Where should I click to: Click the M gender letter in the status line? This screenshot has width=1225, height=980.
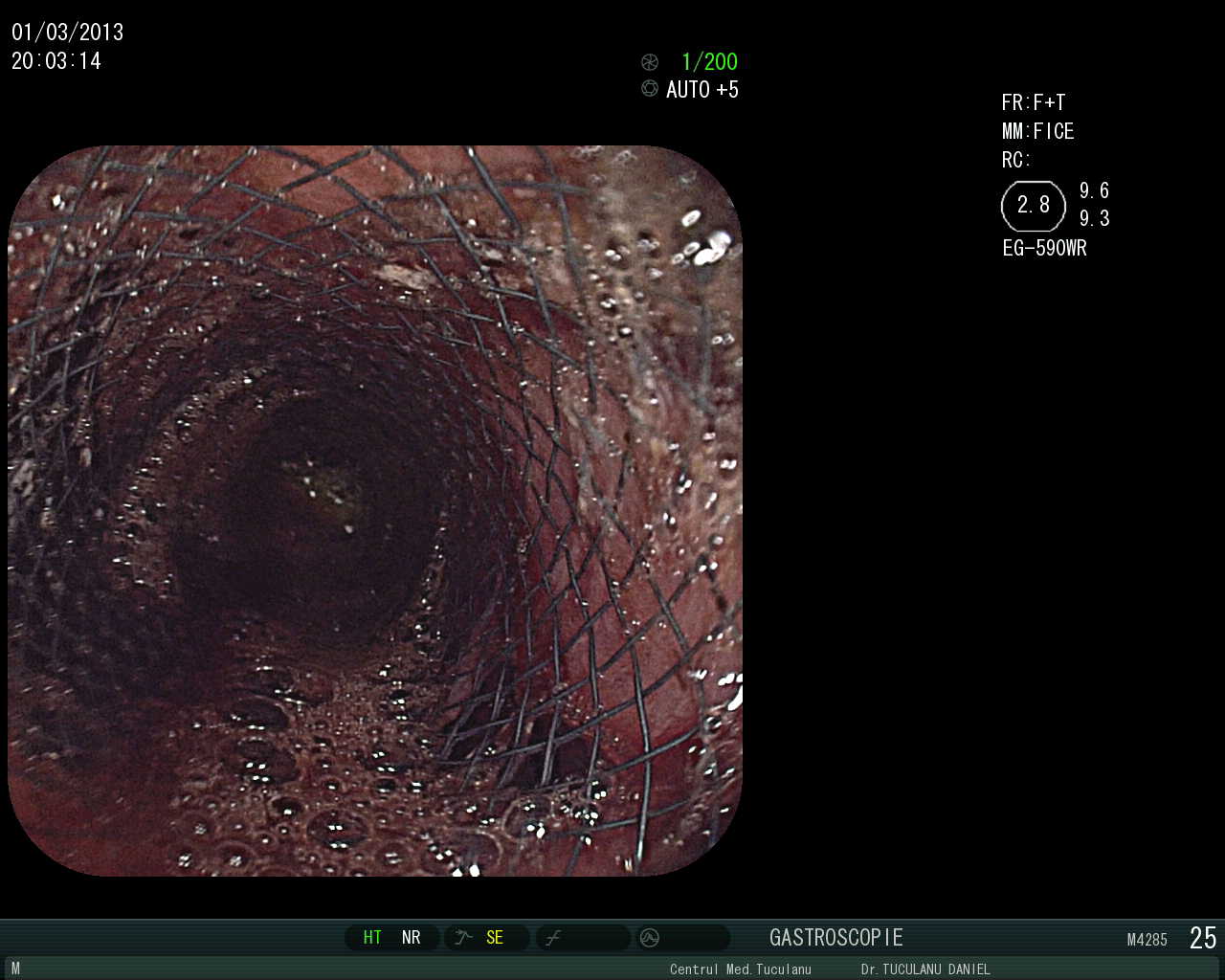[15, 969]
